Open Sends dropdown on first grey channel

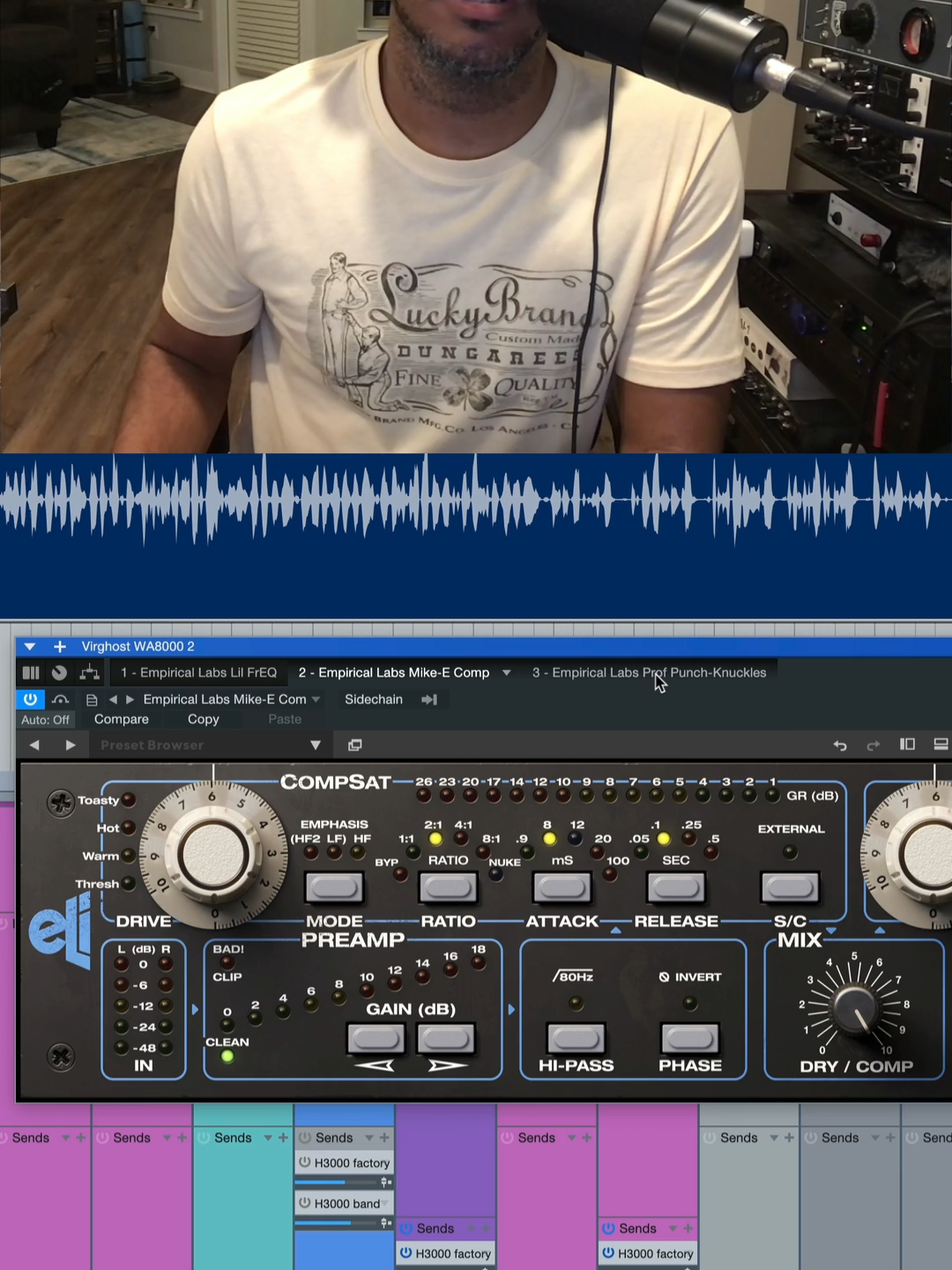[x=774, y=1138]
